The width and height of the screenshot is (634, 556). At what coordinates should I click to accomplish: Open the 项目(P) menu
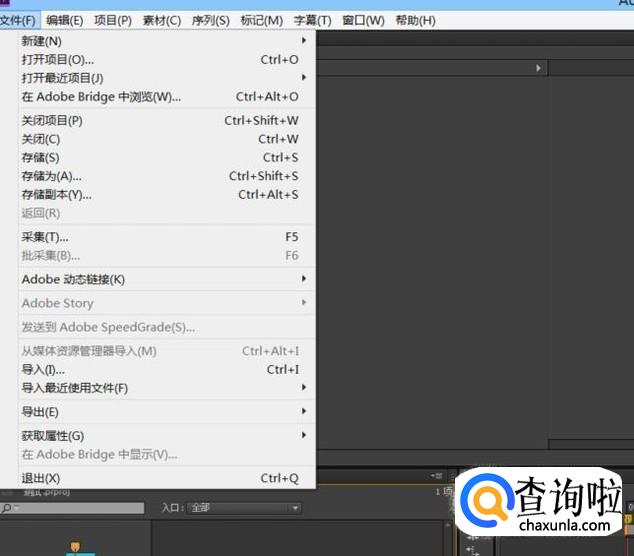(x=113, y=21)
